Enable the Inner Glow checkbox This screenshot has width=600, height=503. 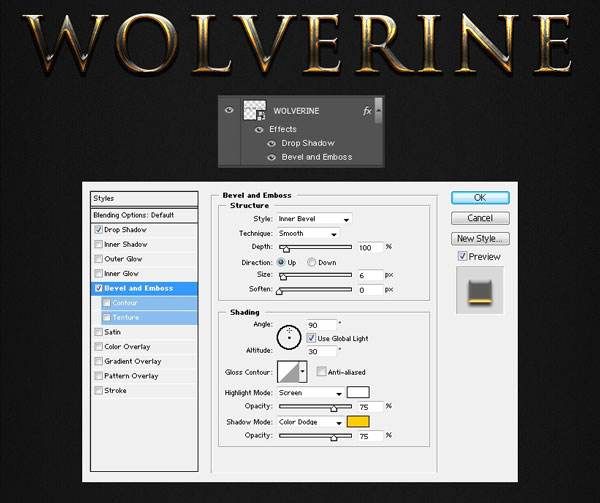tap(99, 273)
